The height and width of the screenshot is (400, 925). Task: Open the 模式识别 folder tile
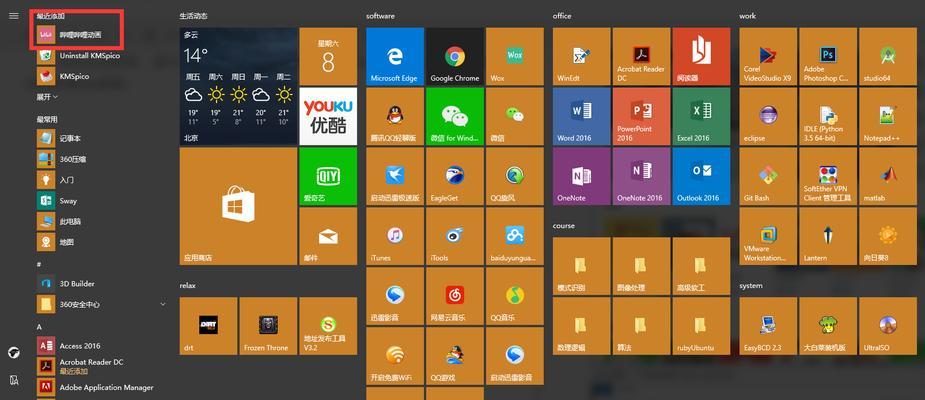(x=582, y=266)
